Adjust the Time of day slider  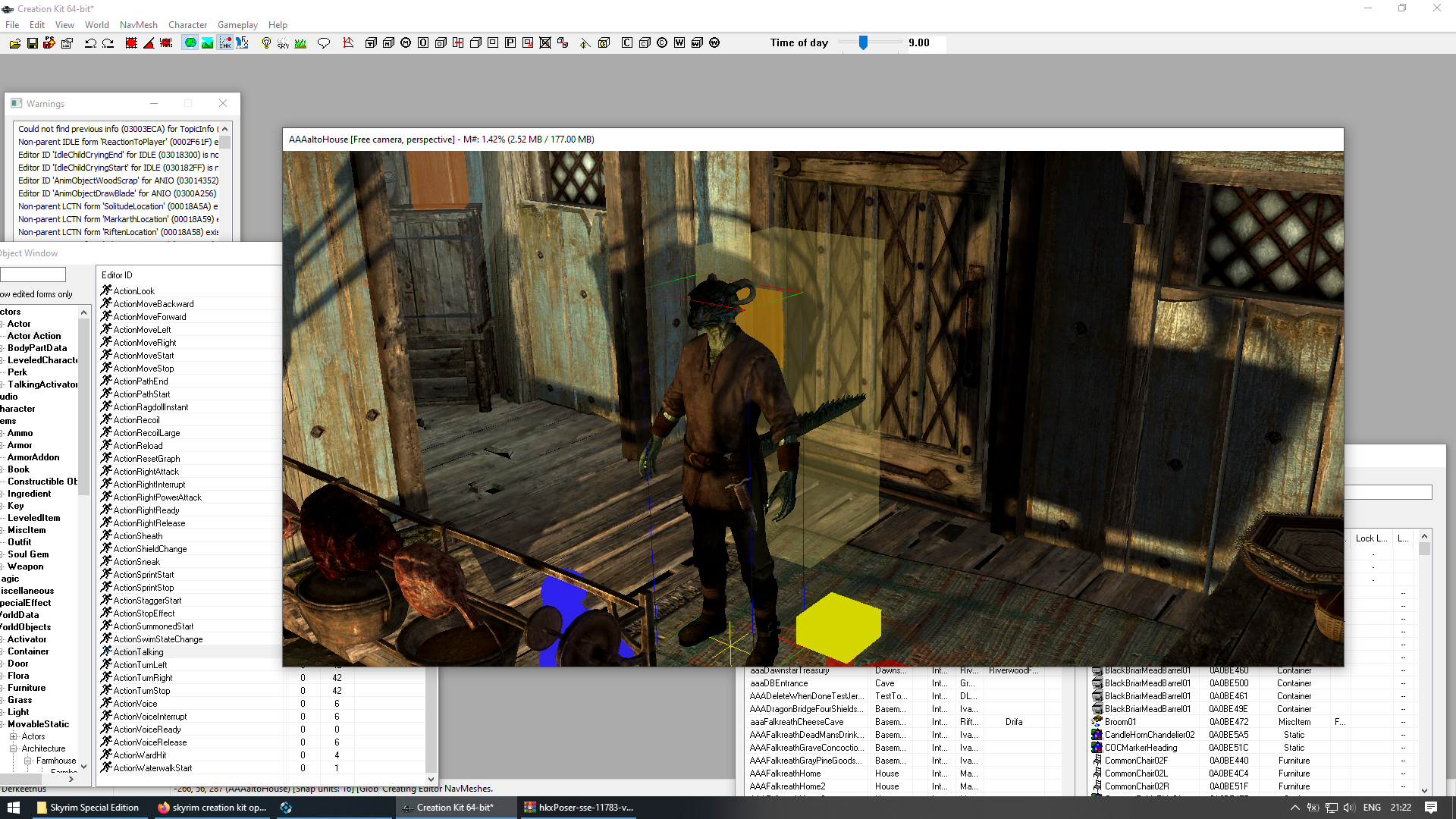tap(863, 43)
